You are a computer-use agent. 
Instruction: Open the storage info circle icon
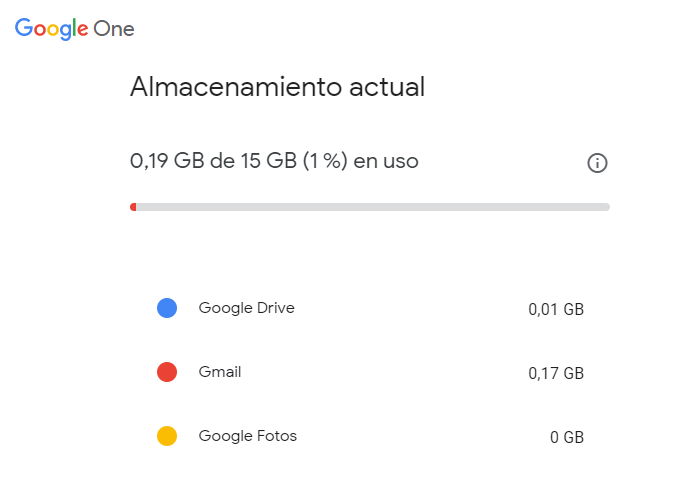pos(597,163)
